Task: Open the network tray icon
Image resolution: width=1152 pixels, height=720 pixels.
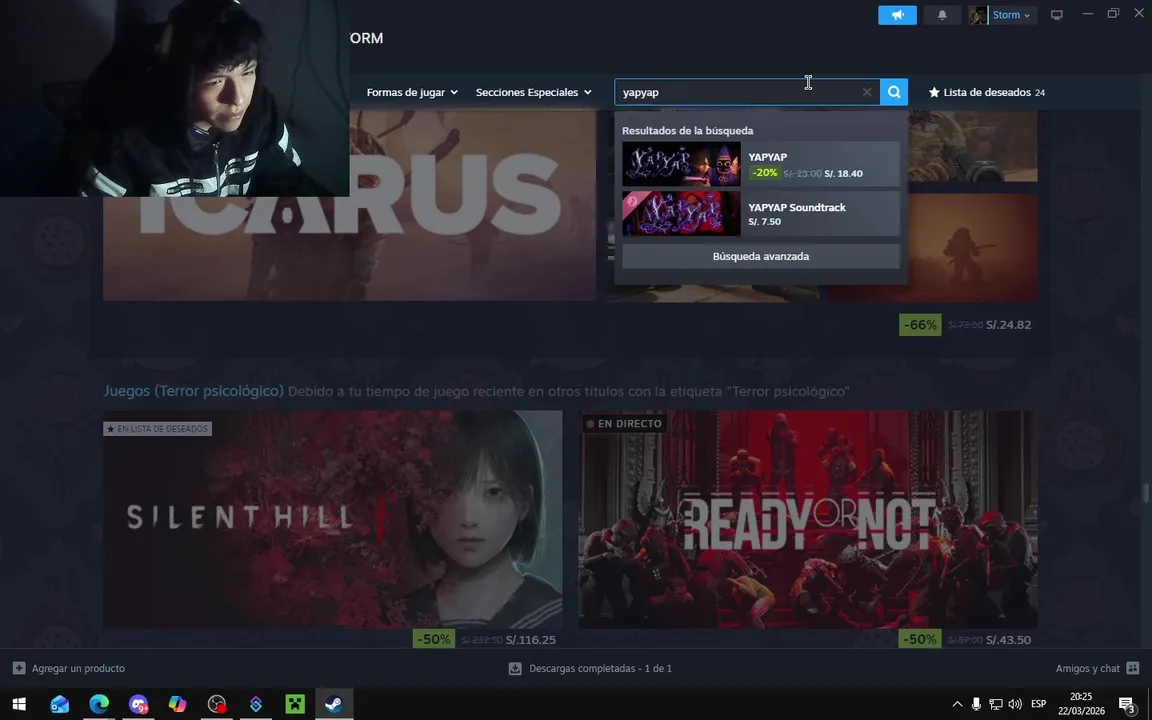Action: tap(996, 704)
